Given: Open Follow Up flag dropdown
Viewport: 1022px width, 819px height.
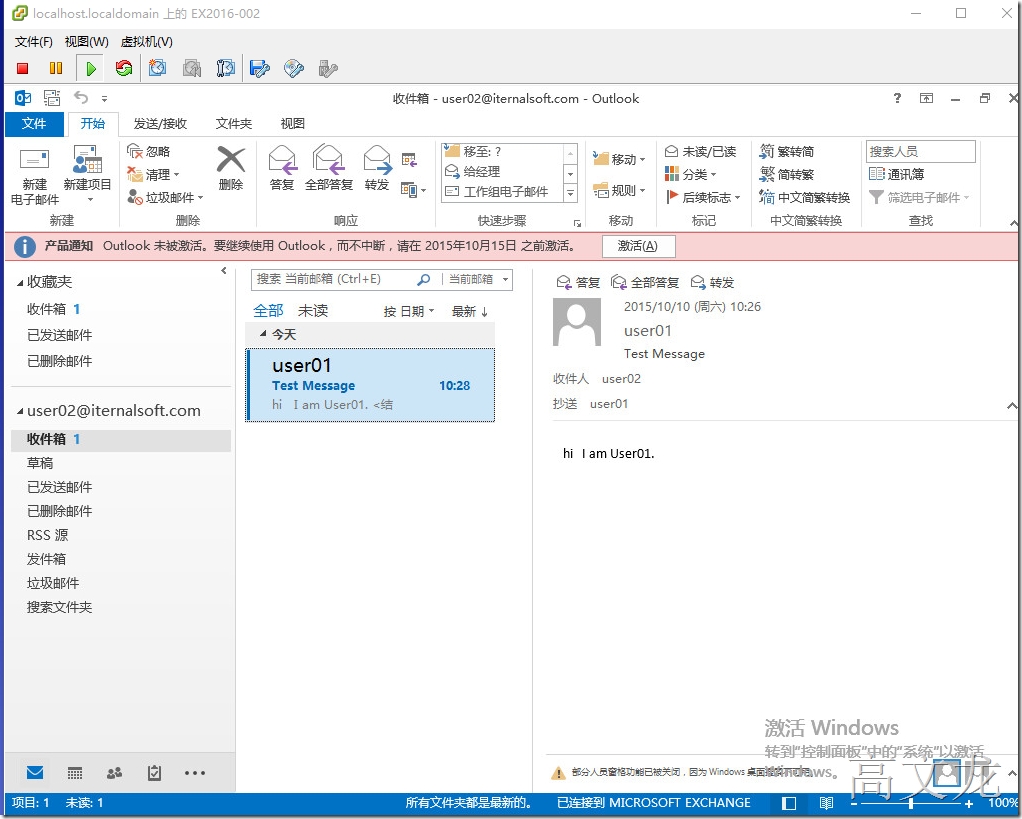Looking at the screenshot, I should point(703,197).
